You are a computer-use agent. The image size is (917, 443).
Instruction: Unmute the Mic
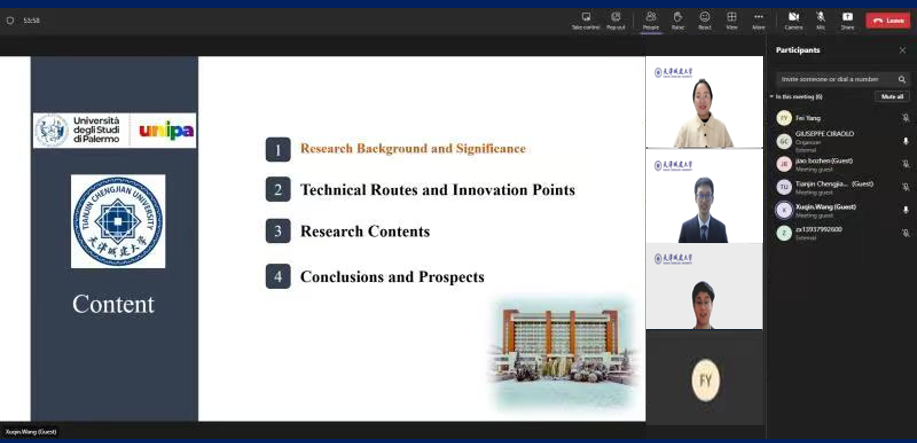click(820, 18)
